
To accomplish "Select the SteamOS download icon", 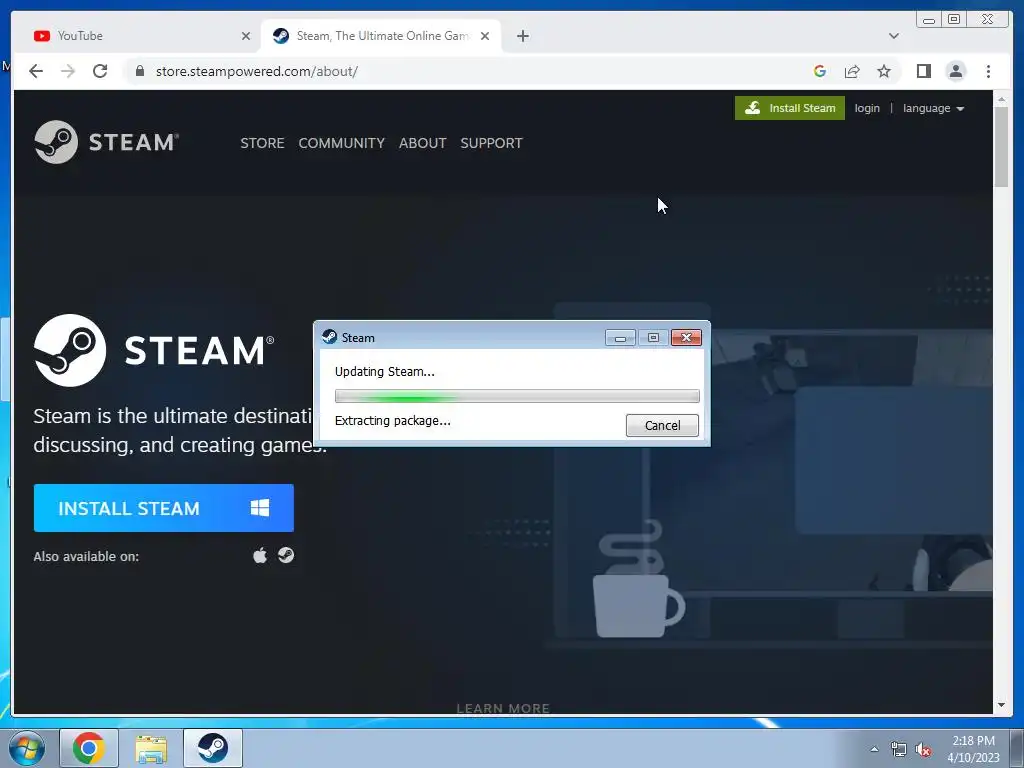I will (286, 555).
